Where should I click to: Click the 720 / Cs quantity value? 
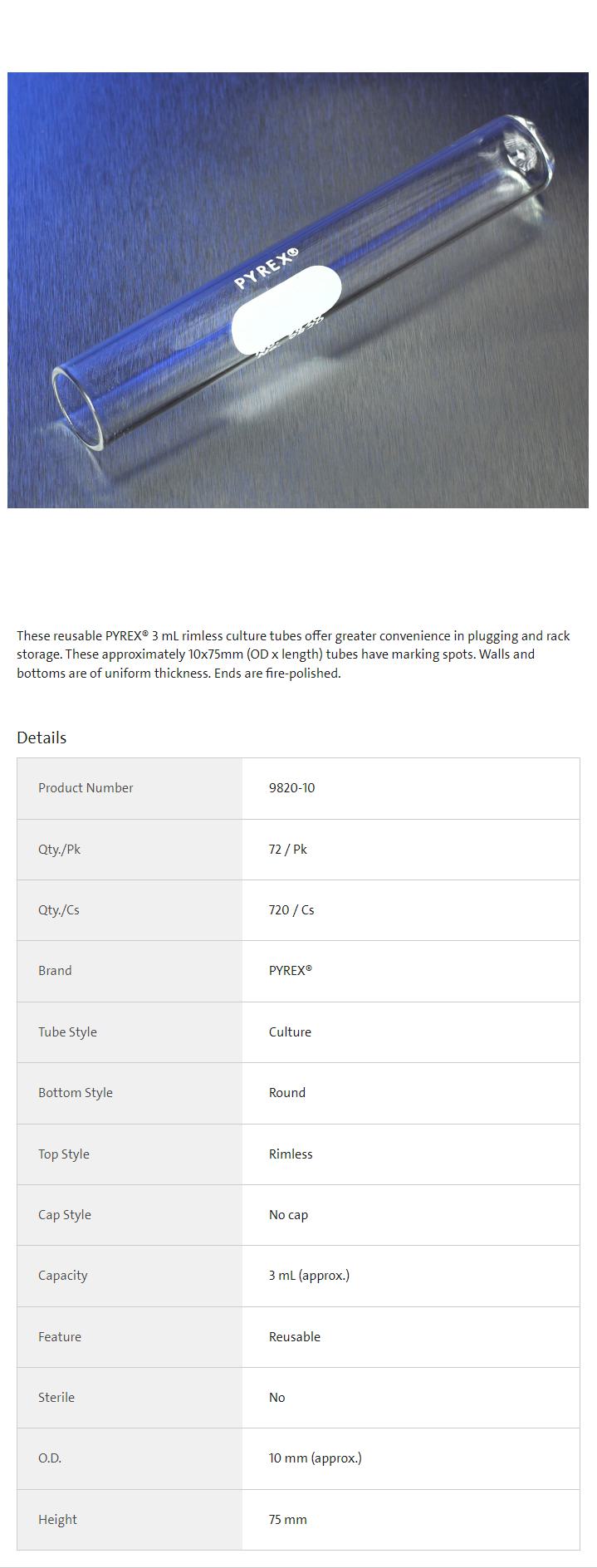point(291,910)
